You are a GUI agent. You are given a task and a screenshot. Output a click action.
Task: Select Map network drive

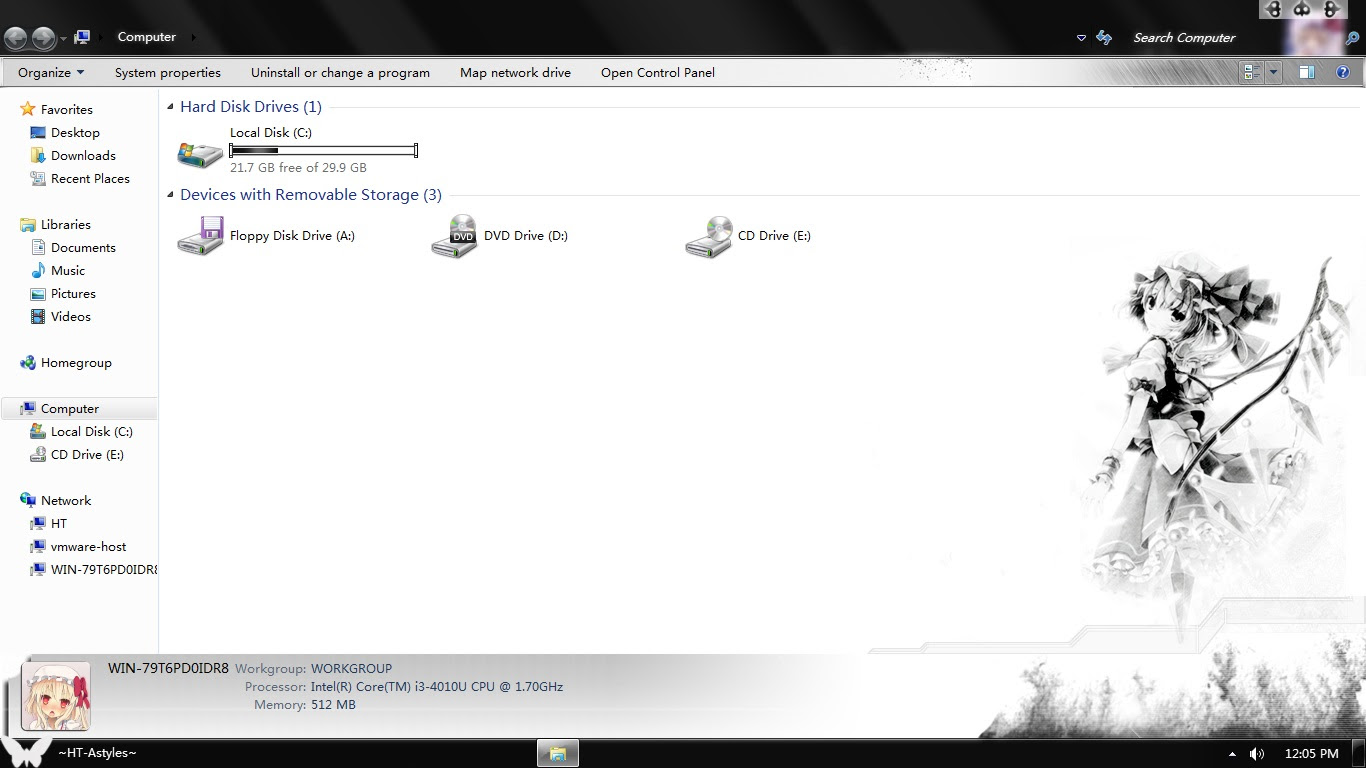pos(515,72)
